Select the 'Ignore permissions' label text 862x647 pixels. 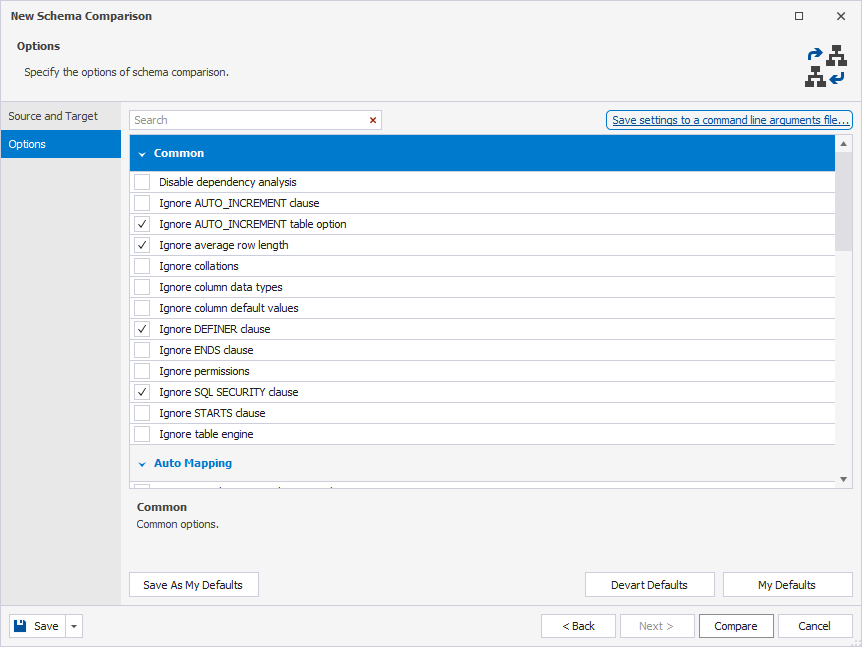click(204, 371)
